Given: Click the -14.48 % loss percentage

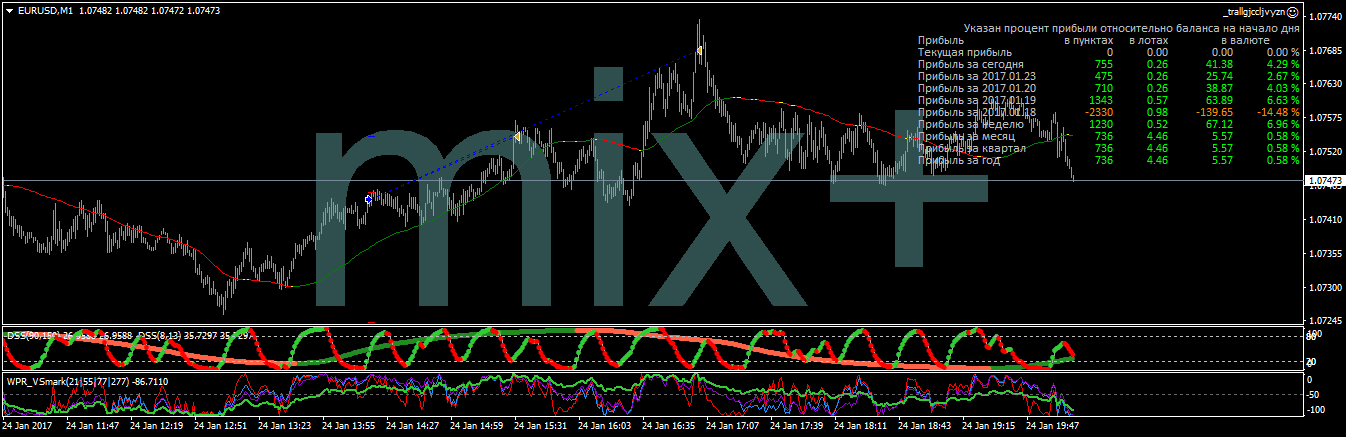Looking at the screenshot, I should (x=1278, y=112).
